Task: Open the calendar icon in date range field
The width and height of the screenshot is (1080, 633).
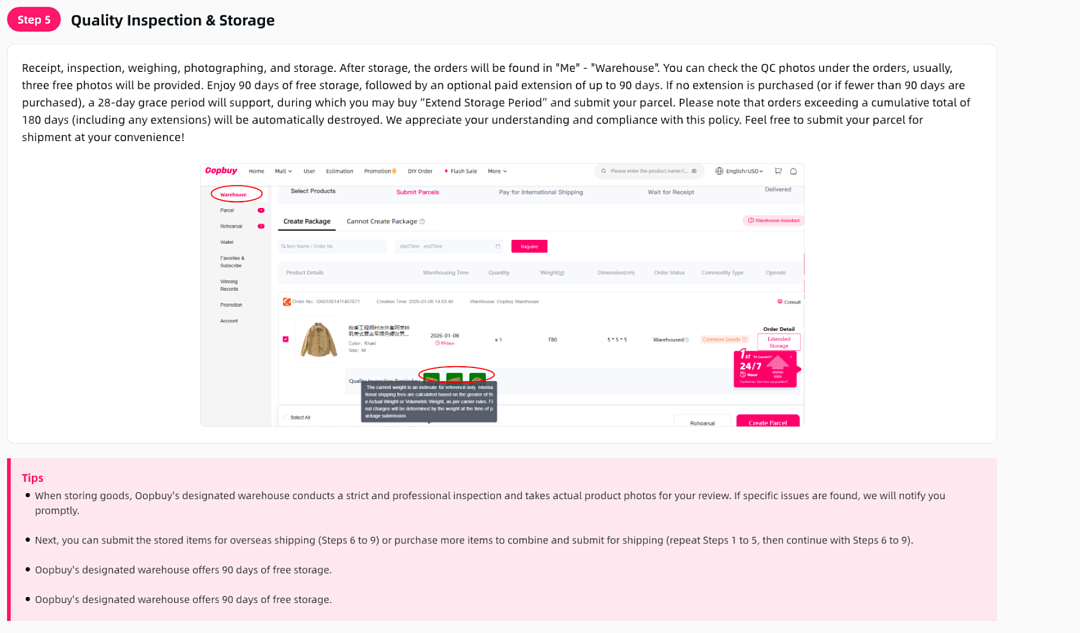Action: coord(498,246)
